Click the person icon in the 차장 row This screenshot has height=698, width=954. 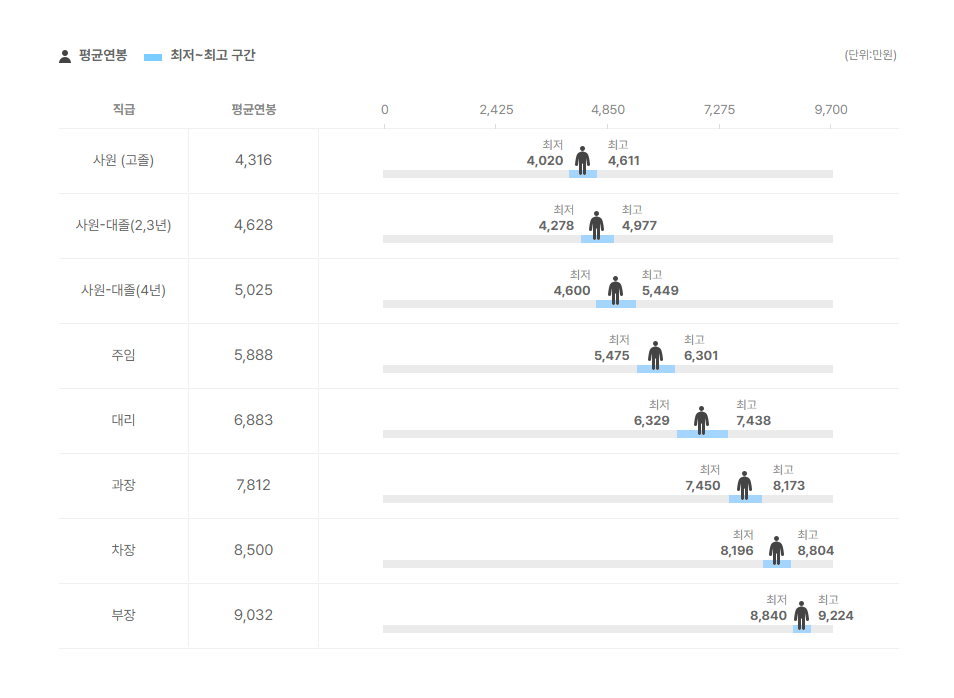pos(776,550)
